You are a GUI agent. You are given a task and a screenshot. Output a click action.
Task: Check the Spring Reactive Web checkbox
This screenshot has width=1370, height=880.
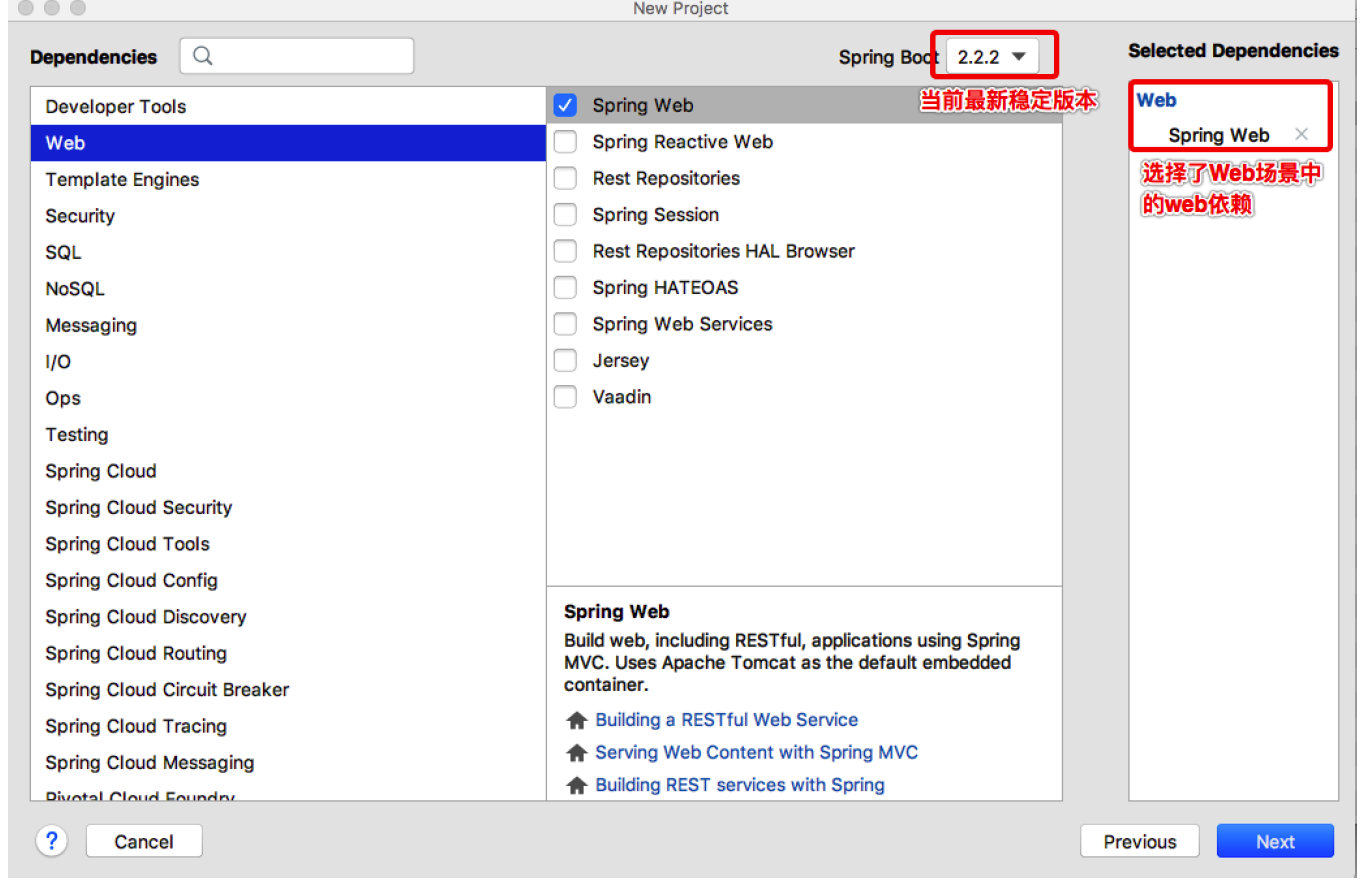[565, 142]
